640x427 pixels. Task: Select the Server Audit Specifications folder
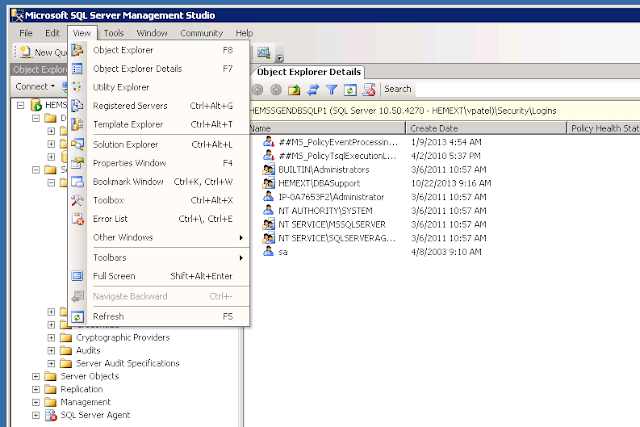[127, 363]
